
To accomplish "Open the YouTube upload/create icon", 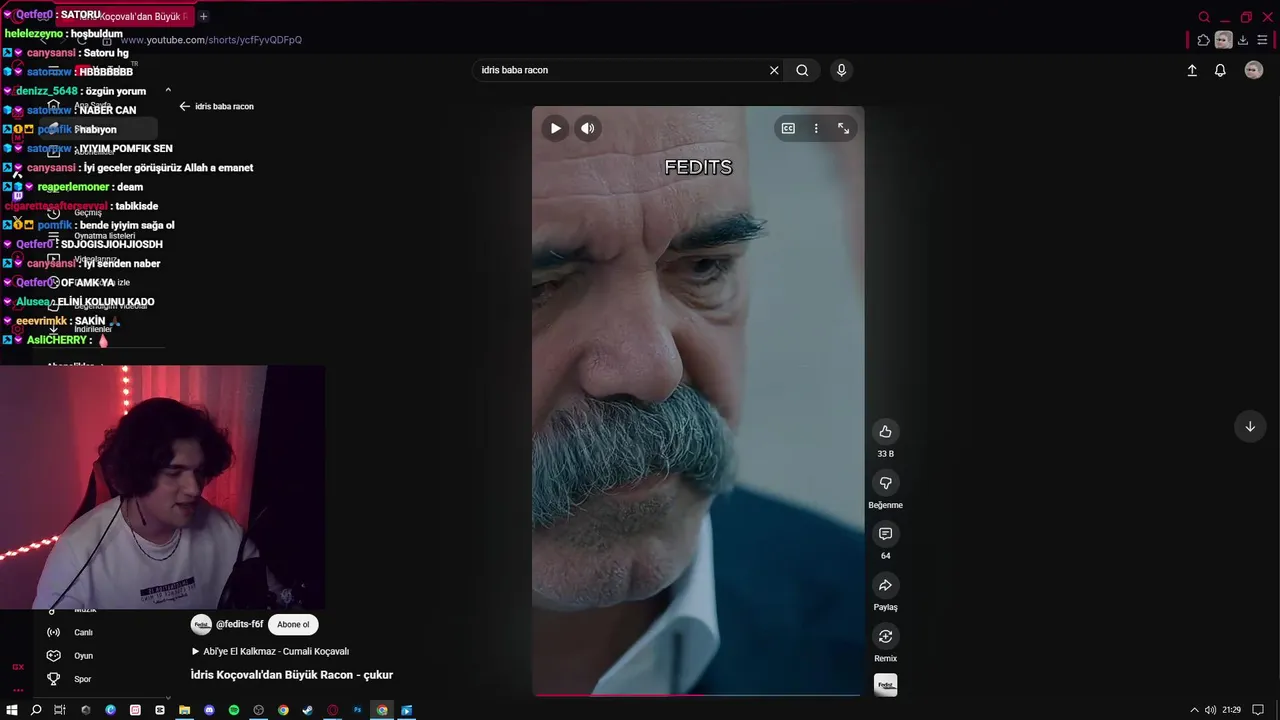I will tap(1192, 70).
